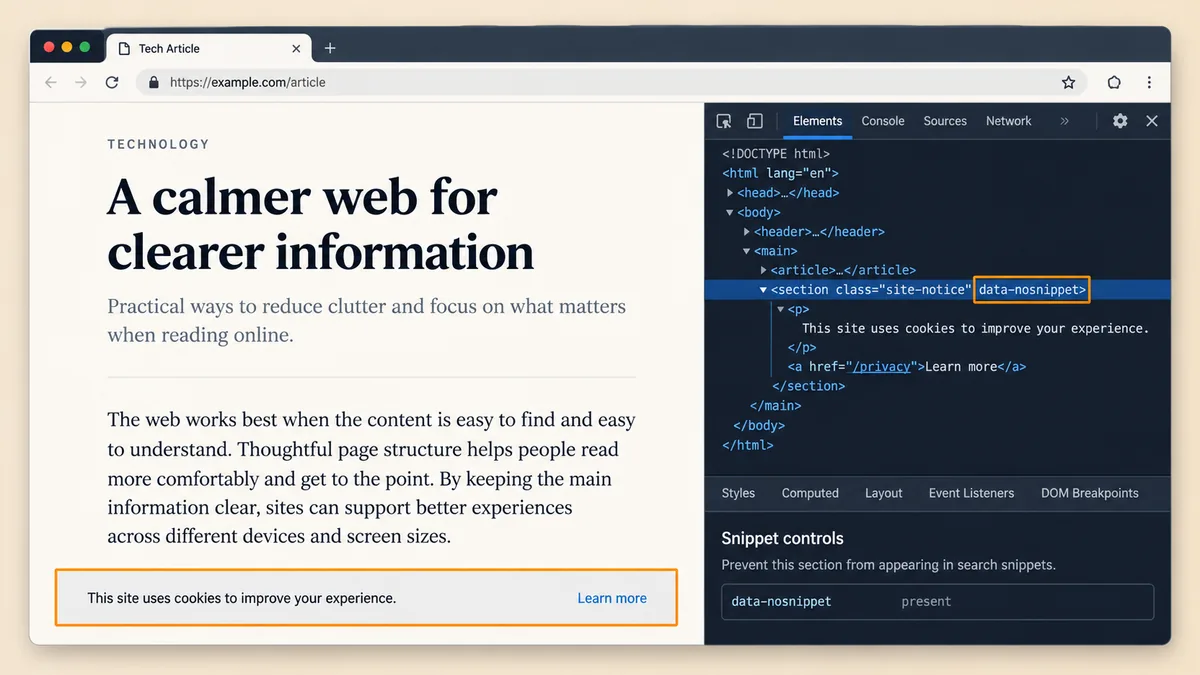The image size is (1200, 675).
Task: Switch to the Sources tab
Action: (x=945, y=121)
